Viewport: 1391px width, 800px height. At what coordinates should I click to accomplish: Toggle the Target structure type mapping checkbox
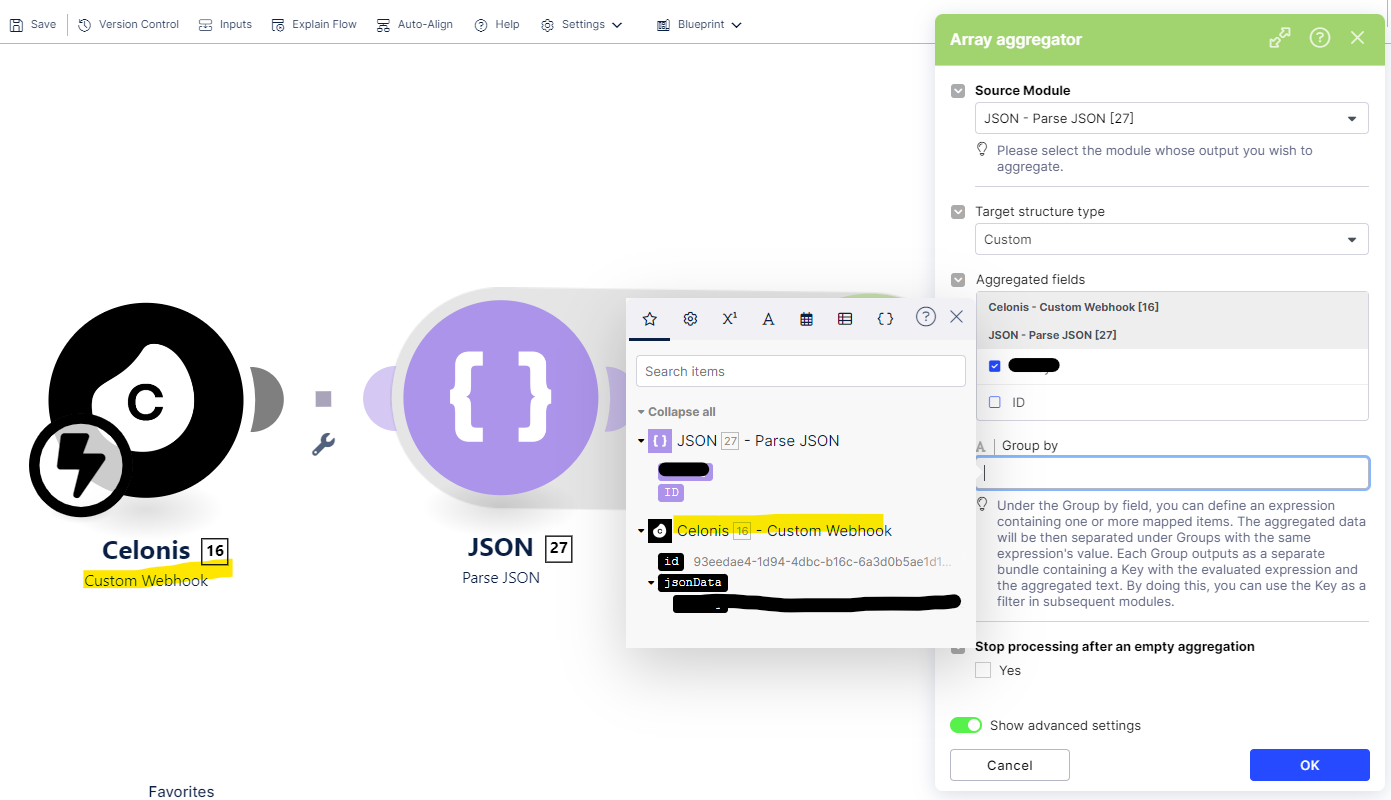(958, 212)
